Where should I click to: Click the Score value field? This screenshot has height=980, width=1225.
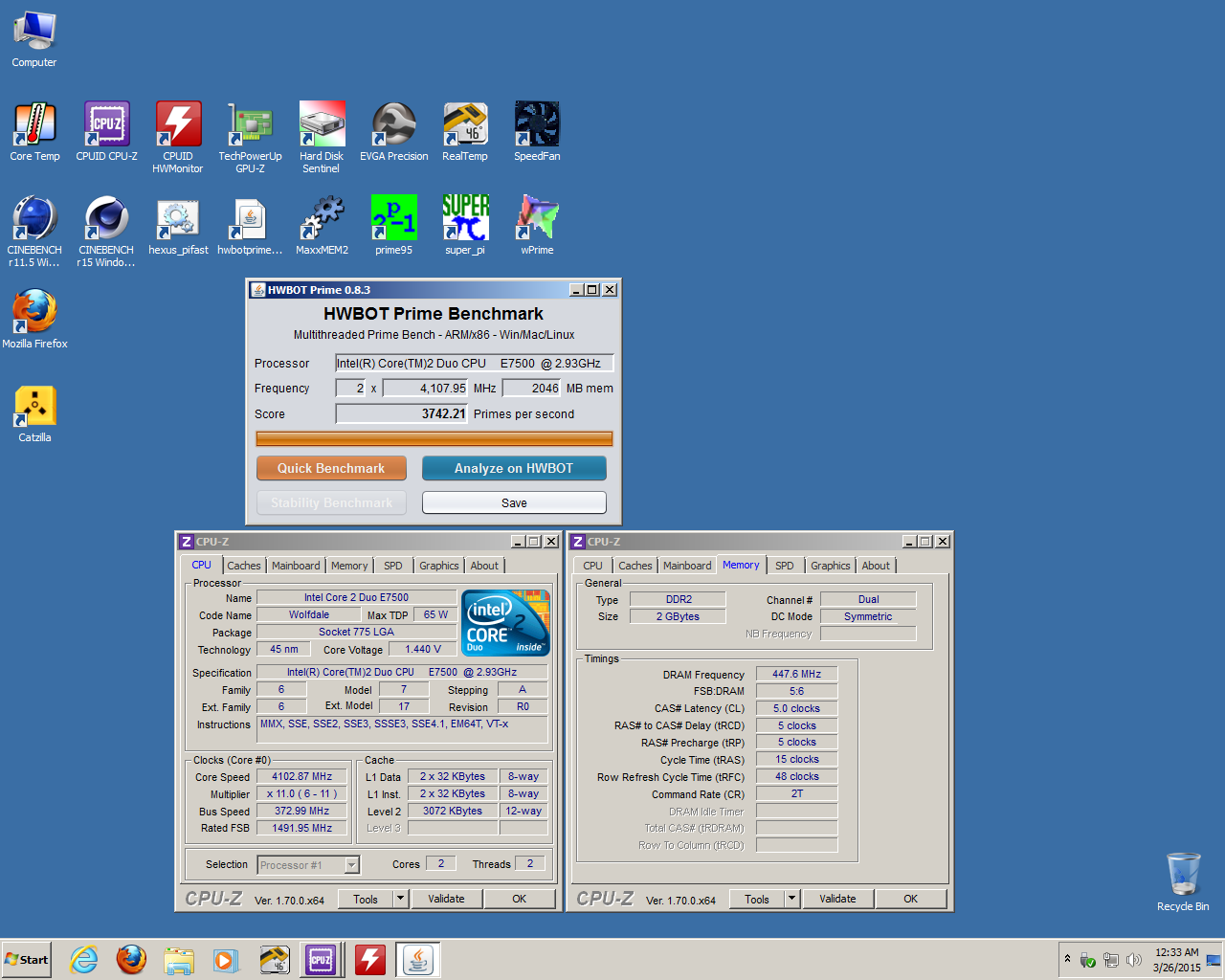point(401,413)
